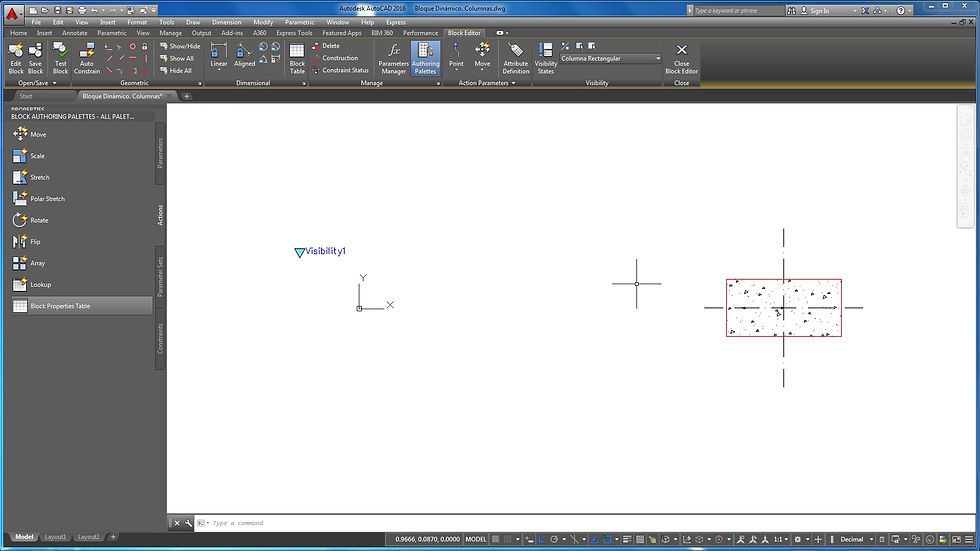Screen dimensions: 980x551
Task: Click the Customization menu icon in status bar
Action: 969,539
